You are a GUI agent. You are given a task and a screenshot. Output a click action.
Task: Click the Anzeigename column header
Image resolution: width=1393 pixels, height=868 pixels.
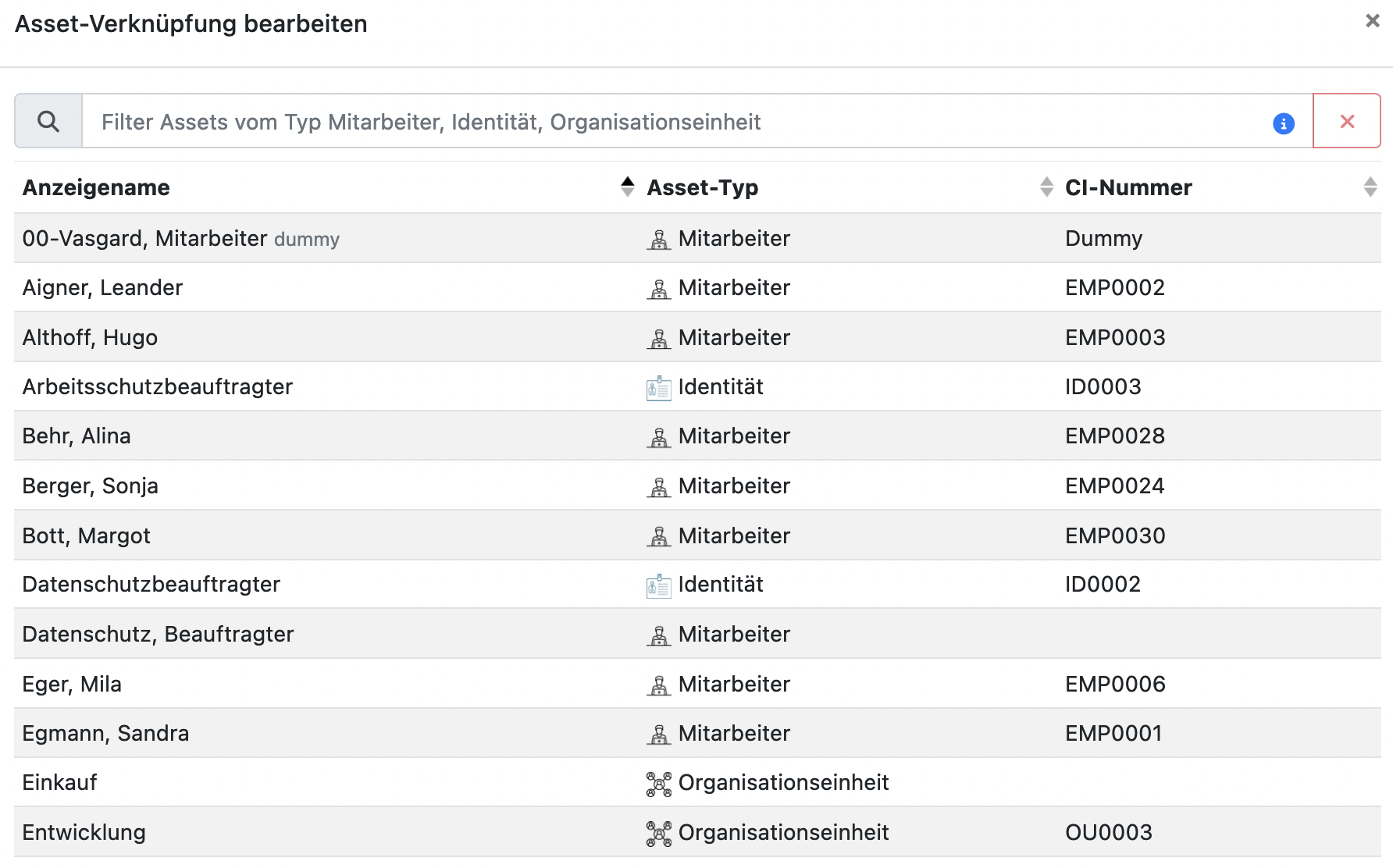click(x=96, y=187)
